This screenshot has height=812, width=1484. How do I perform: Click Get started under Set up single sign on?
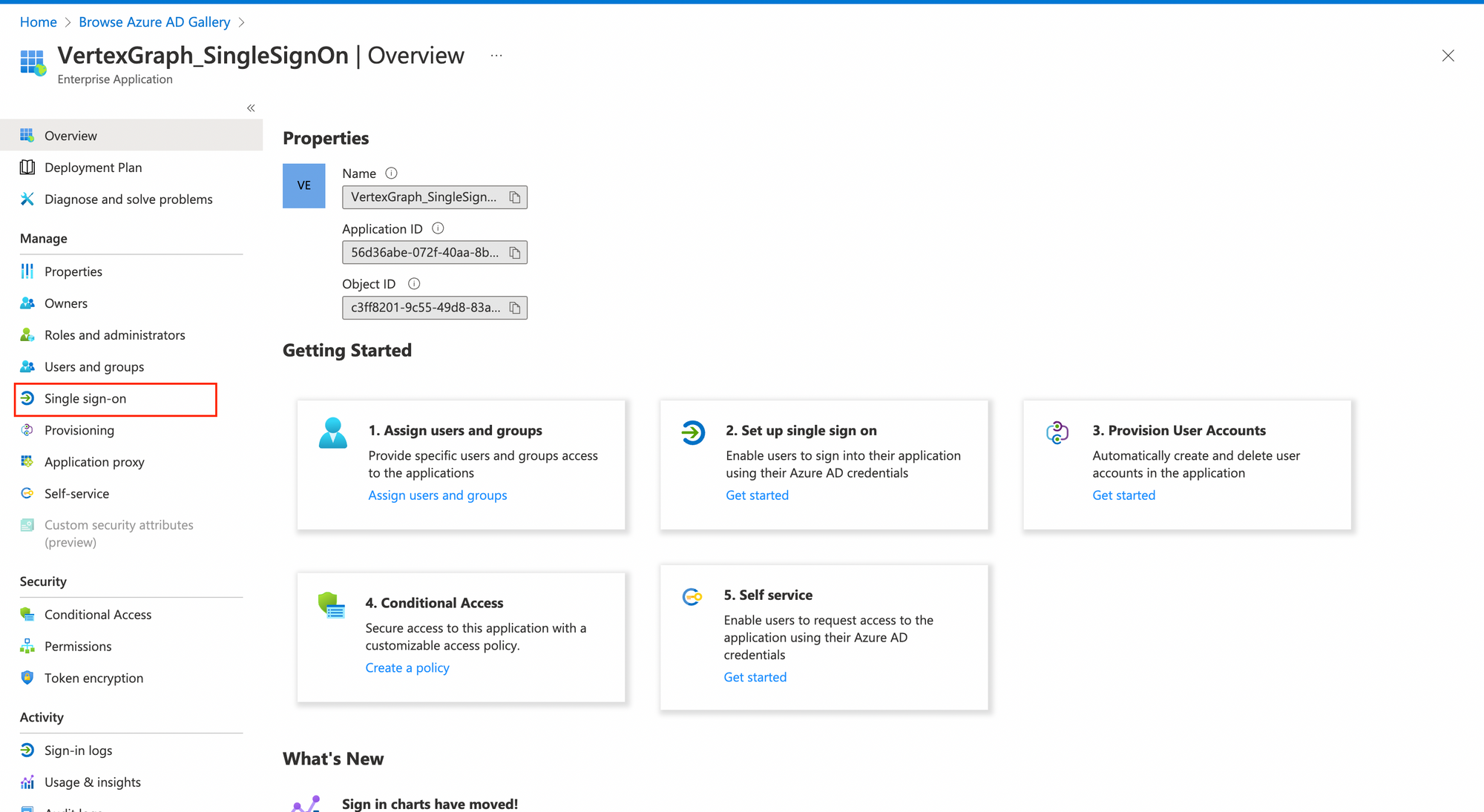point(757,495)
